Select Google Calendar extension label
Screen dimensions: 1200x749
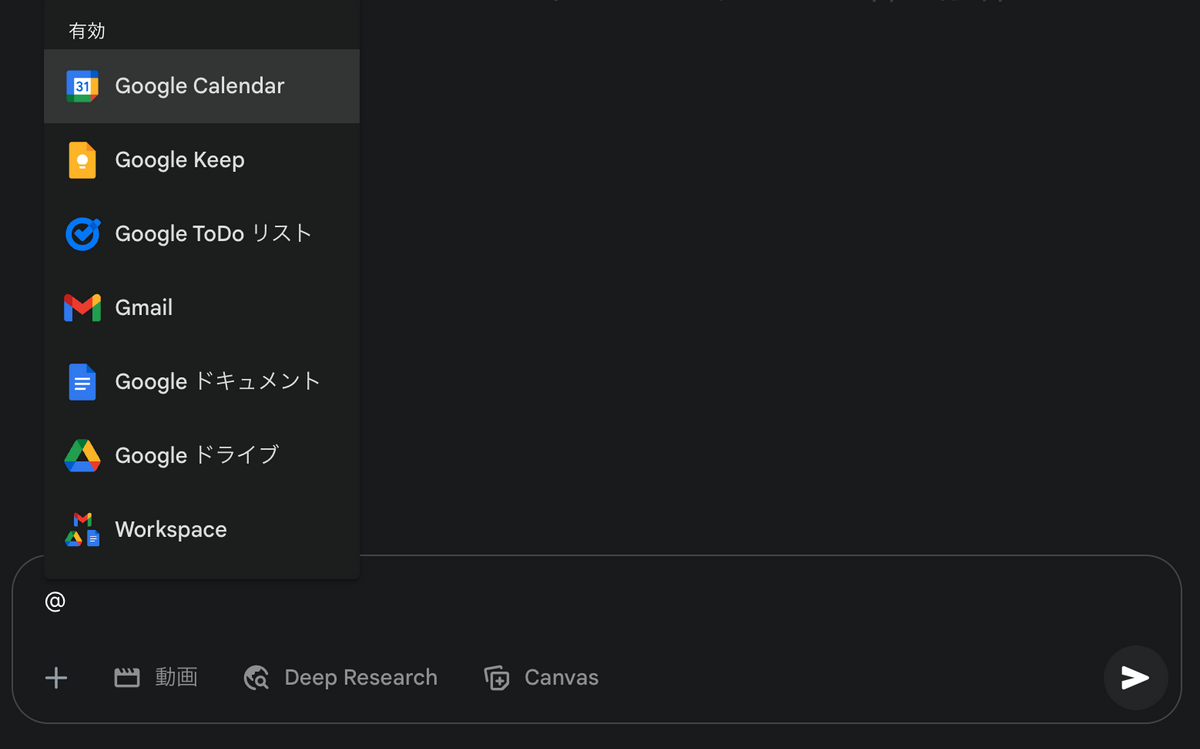(x=200, y=86)
